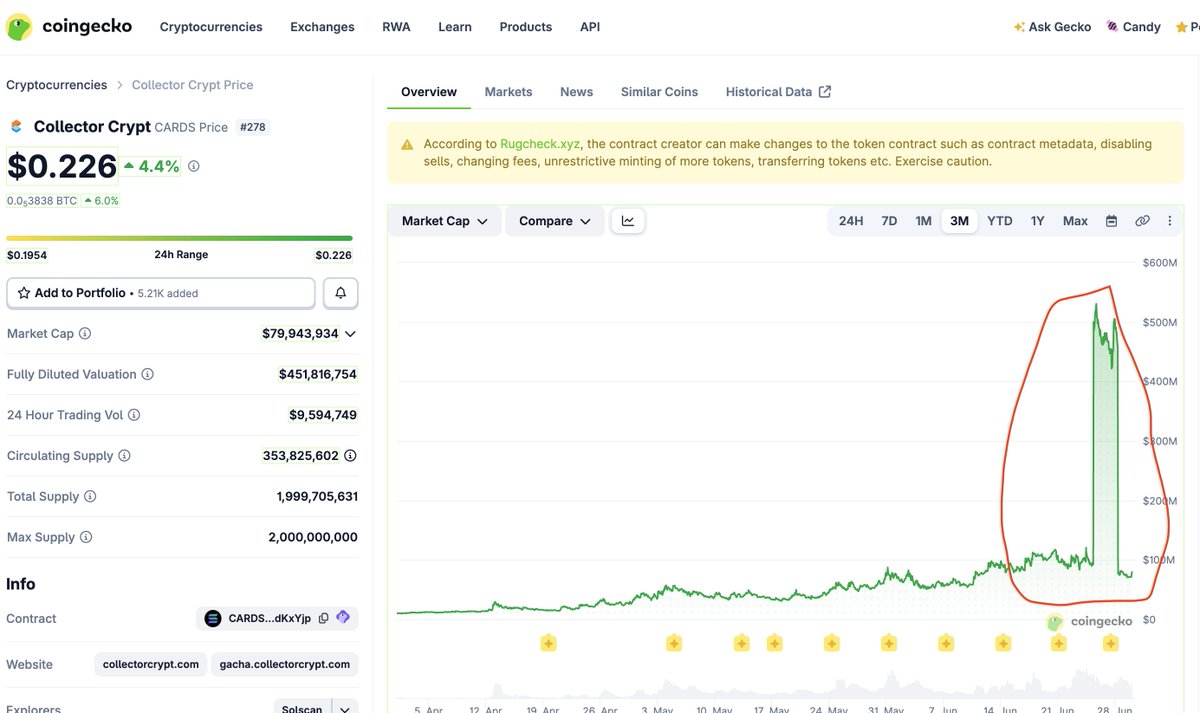Screen dimensions: 1200x713
Task: Click 24 Hour Trading Vol info icon
Action: click(134, 415)
